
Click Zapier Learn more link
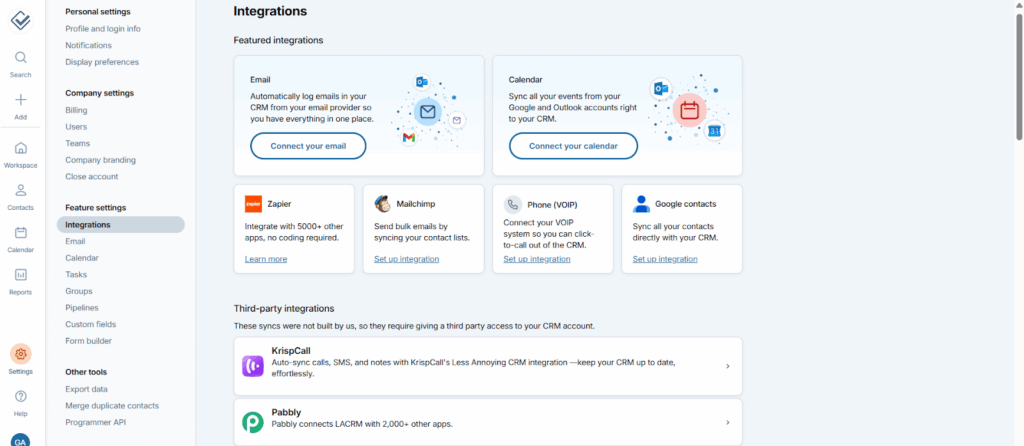[266, 259]
